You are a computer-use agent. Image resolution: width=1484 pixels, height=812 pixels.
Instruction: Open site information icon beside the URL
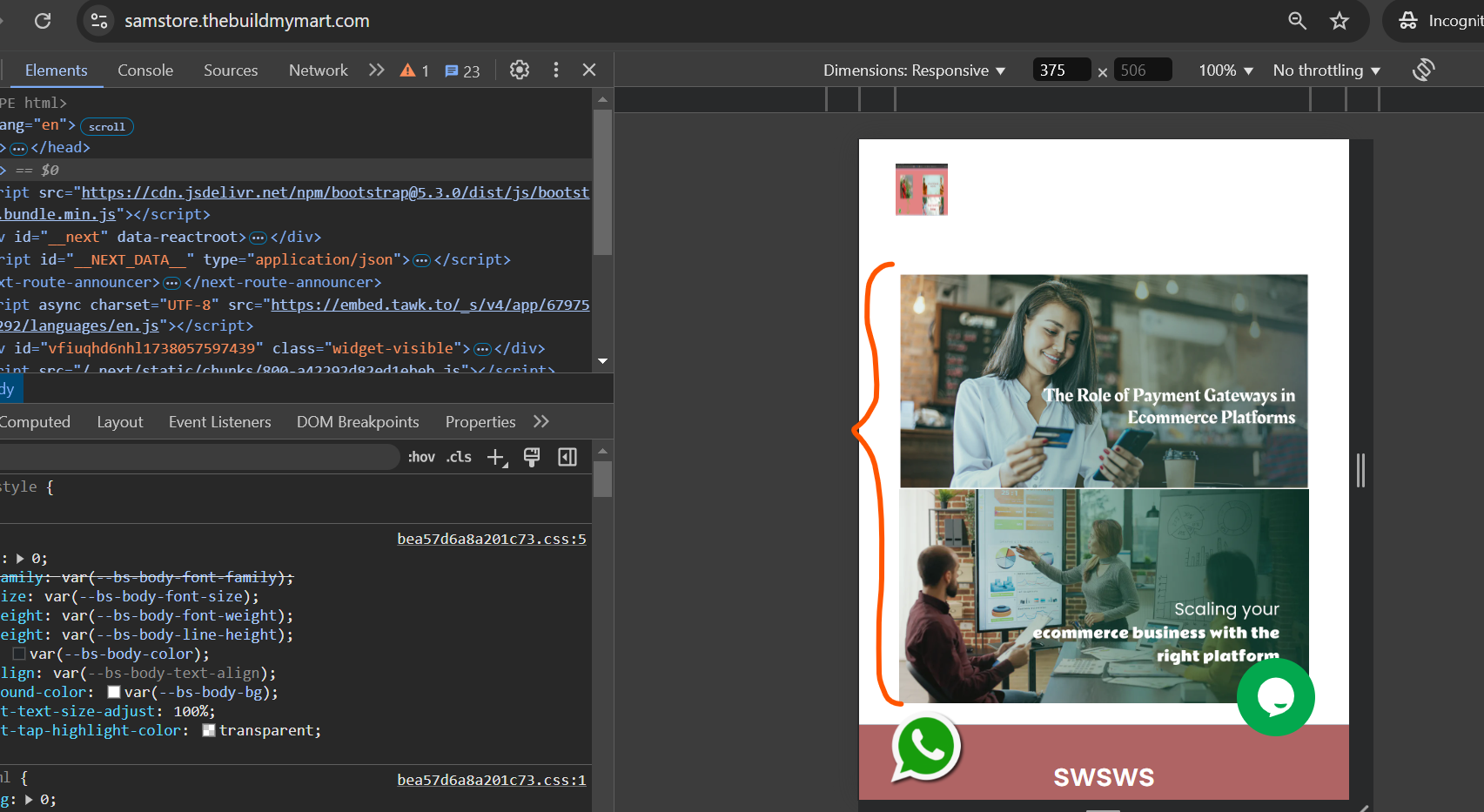pos(99,21)
